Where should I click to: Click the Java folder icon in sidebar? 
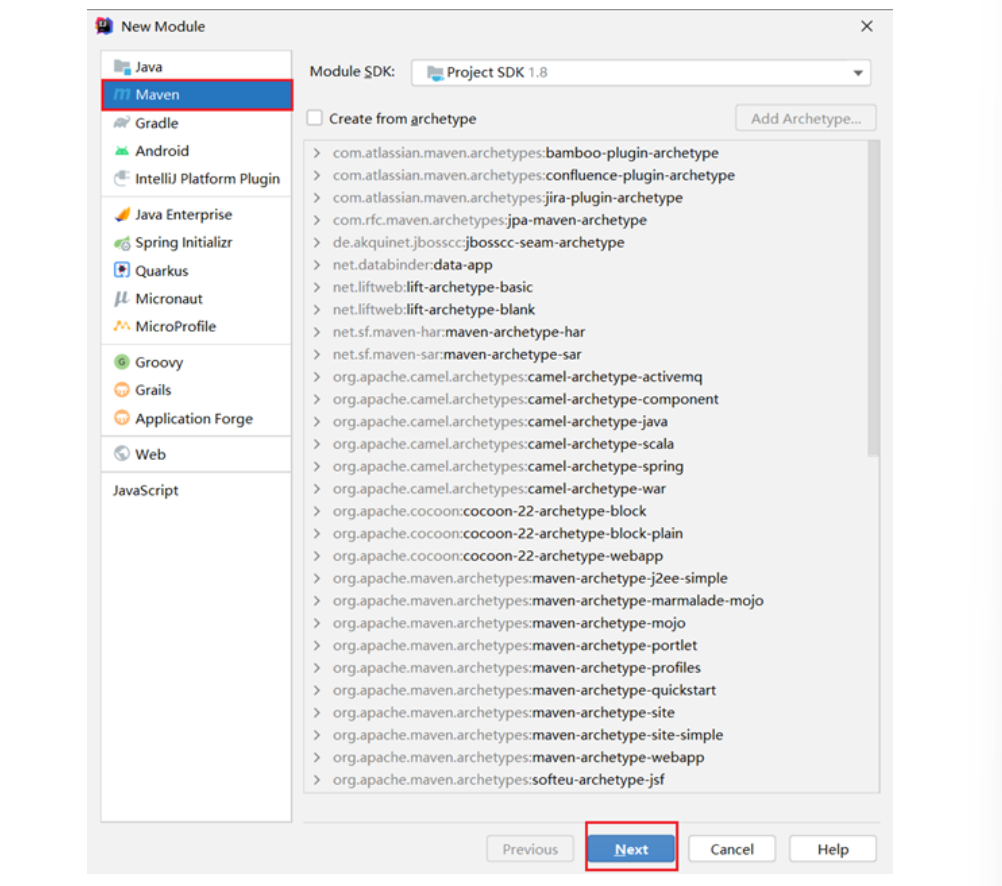[x=121, y=66]
